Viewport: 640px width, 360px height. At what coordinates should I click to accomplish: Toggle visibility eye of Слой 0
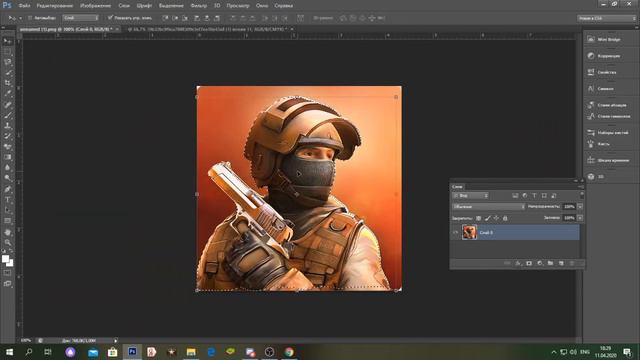456,232
